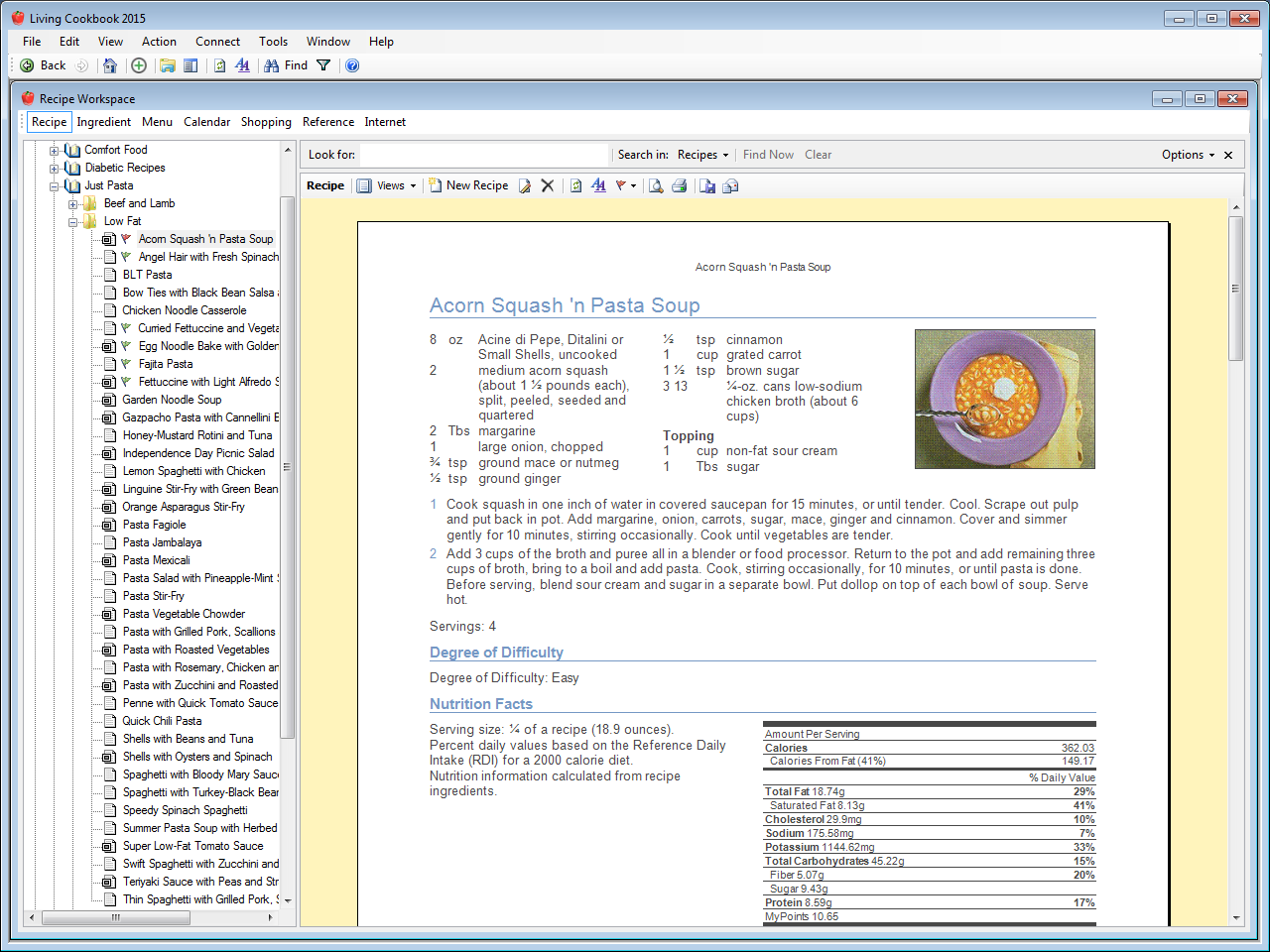This screenshot has width=1270, height=952.
Task: Open the Edit menu
Action: (x=69, y=42)
